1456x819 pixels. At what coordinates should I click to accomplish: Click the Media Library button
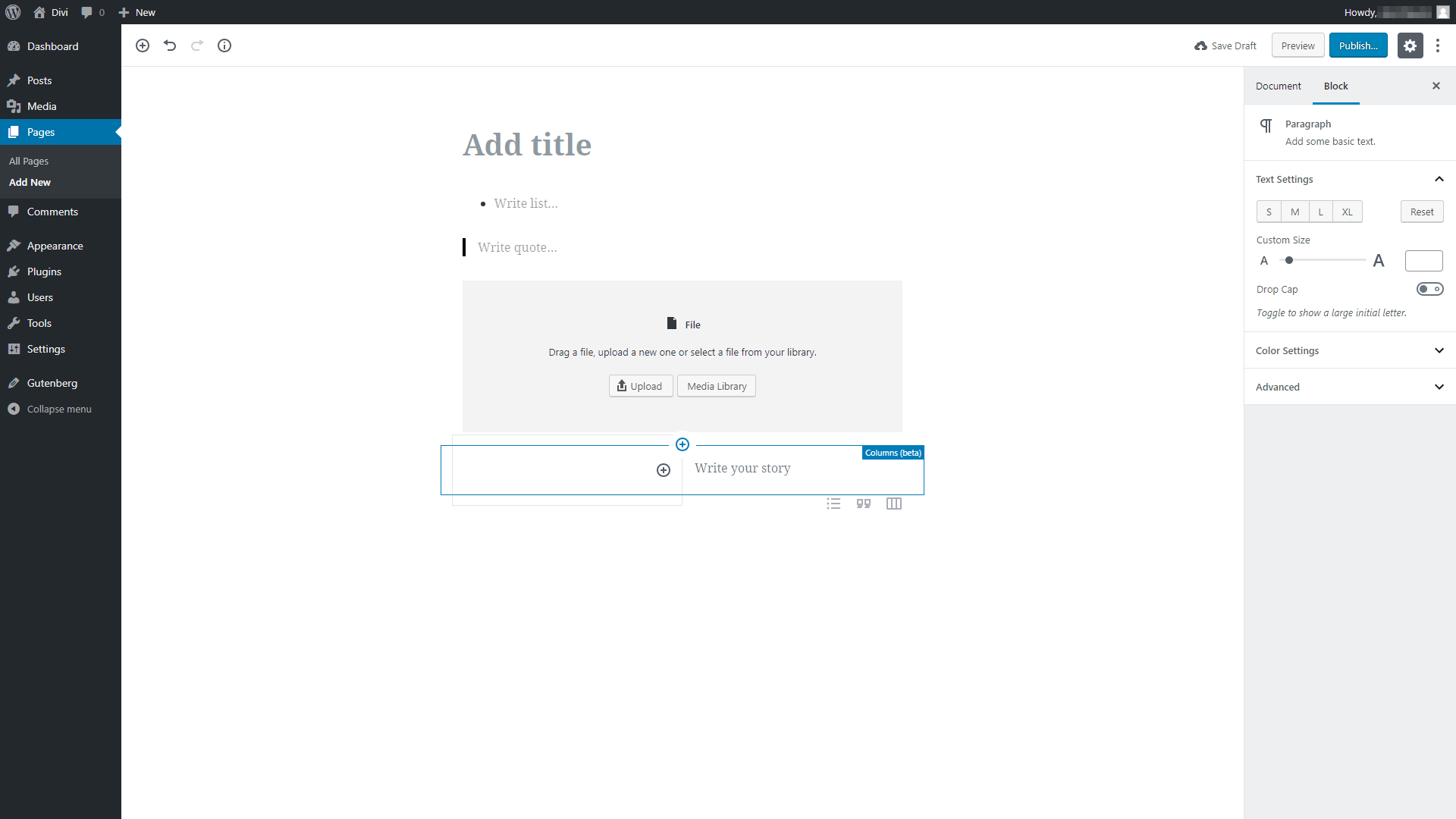[716, 385]
